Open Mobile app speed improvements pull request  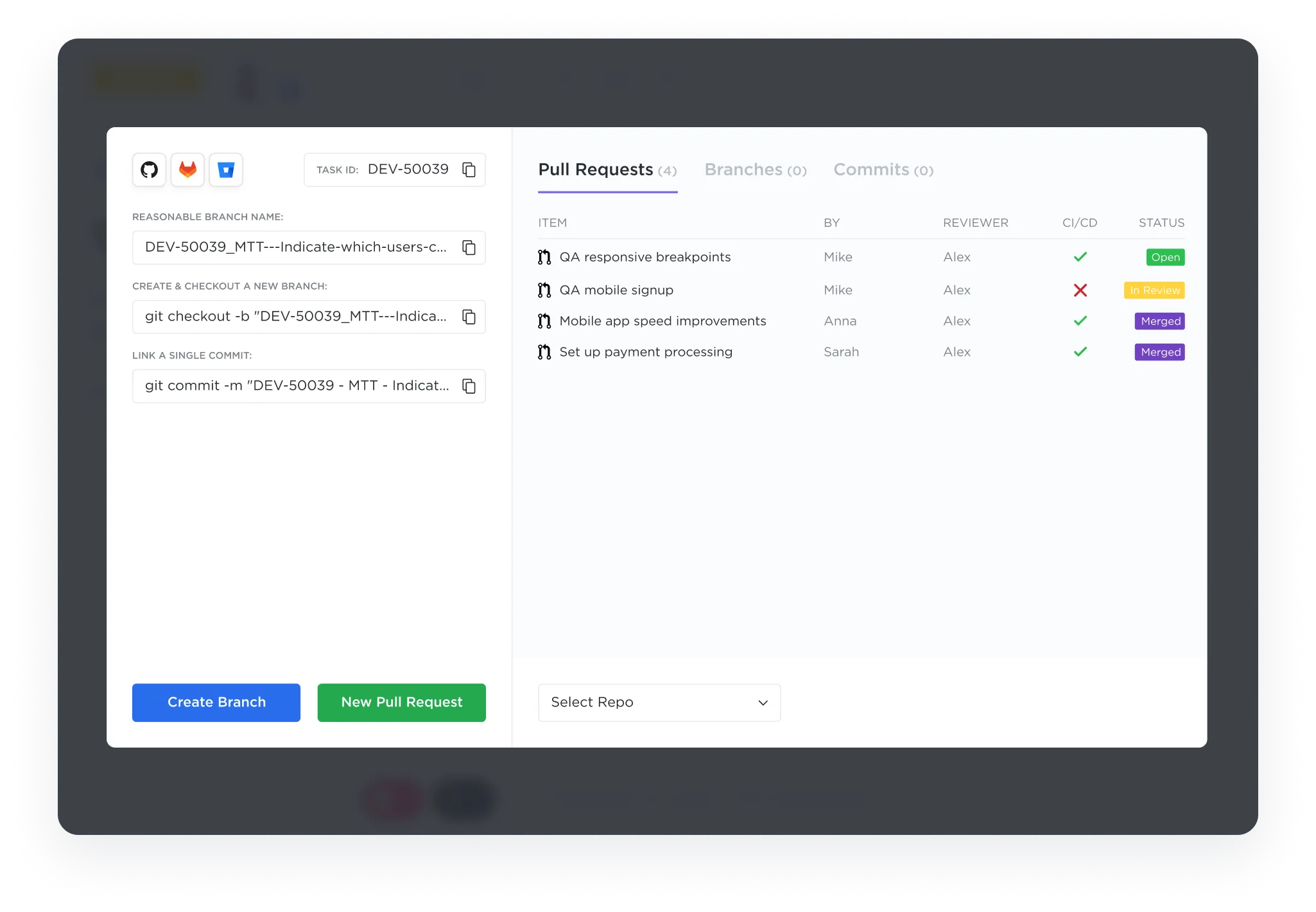click(x=662, y=321)
